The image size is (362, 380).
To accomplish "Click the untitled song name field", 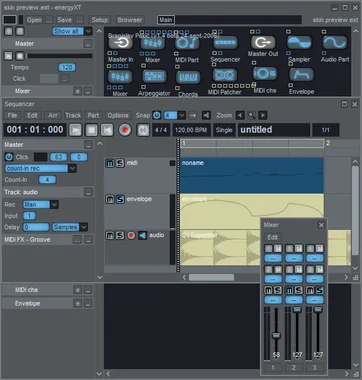I will pos(273,130).
